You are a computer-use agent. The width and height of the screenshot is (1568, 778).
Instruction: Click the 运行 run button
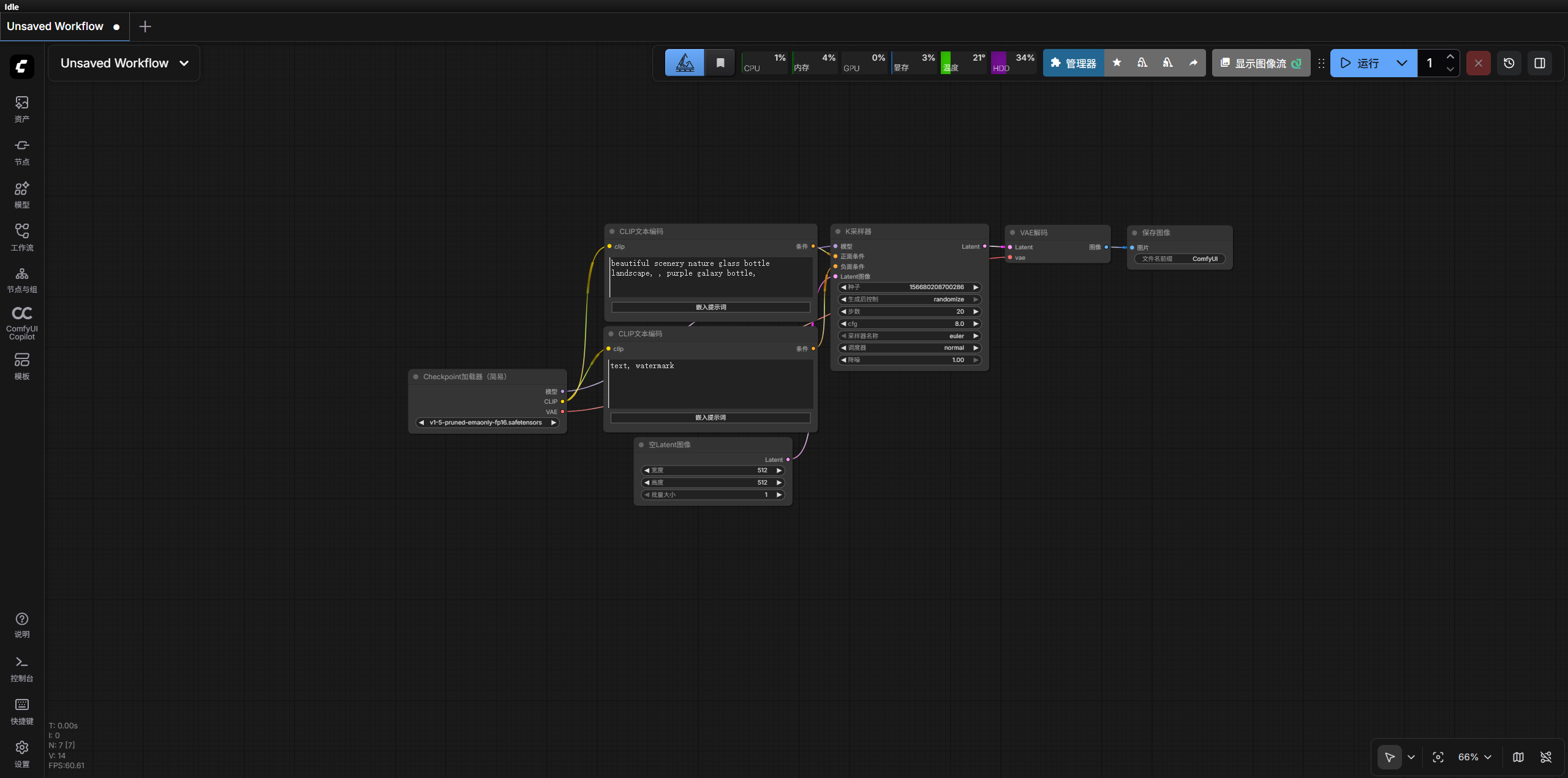[x=1360, y=63]
